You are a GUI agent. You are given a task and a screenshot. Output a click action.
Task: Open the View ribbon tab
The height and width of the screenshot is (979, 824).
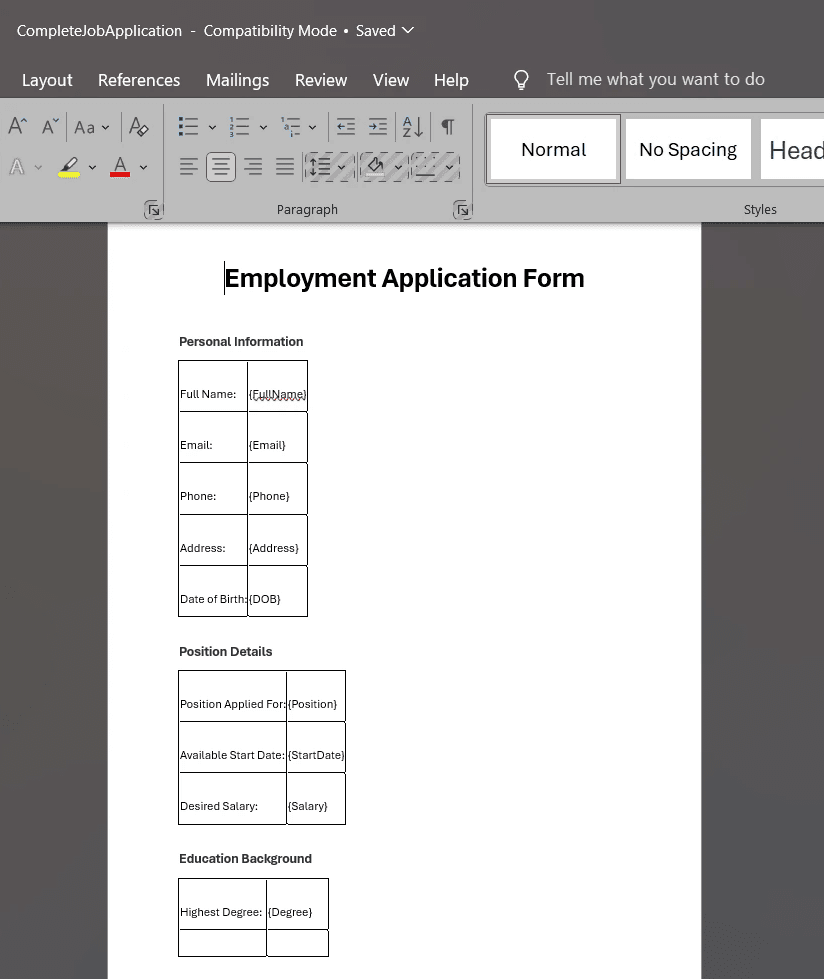391,80
